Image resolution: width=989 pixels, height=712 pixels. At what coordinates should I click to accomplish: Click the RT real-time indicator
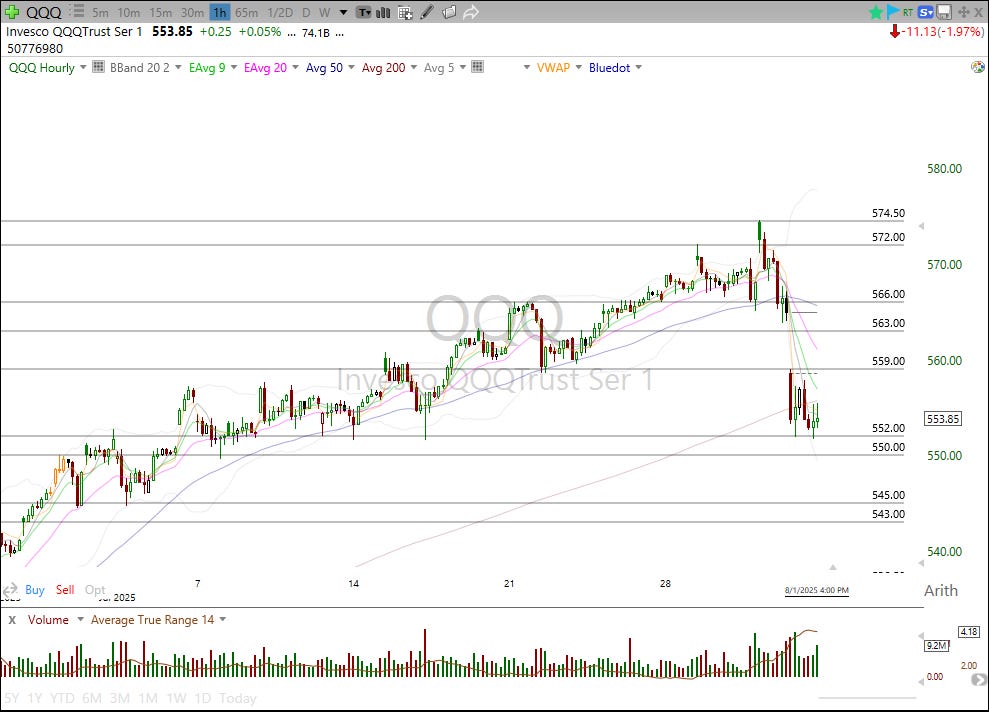tap(908, 12)
